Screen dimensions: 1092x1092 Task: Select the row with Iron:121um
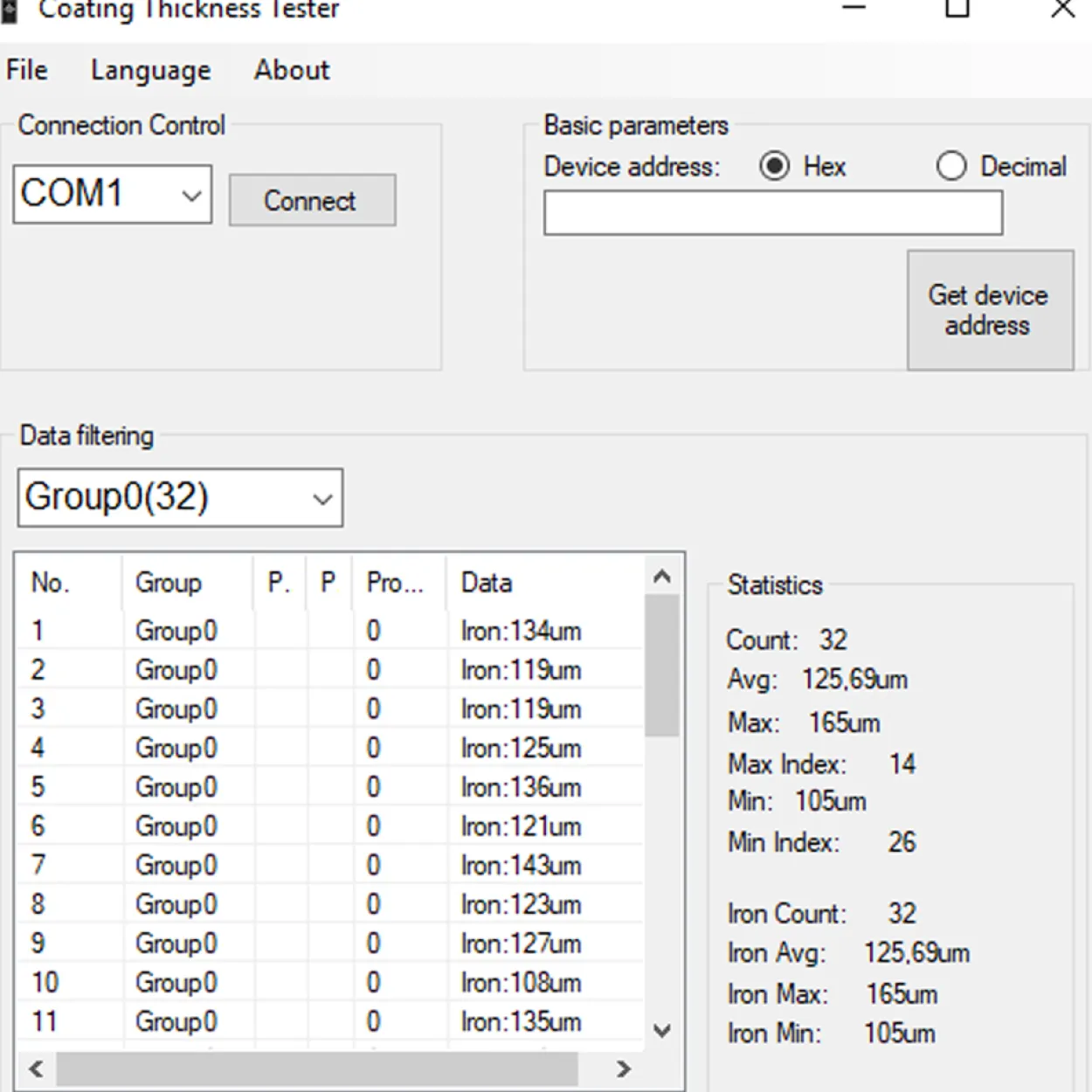tap(330, 826)
